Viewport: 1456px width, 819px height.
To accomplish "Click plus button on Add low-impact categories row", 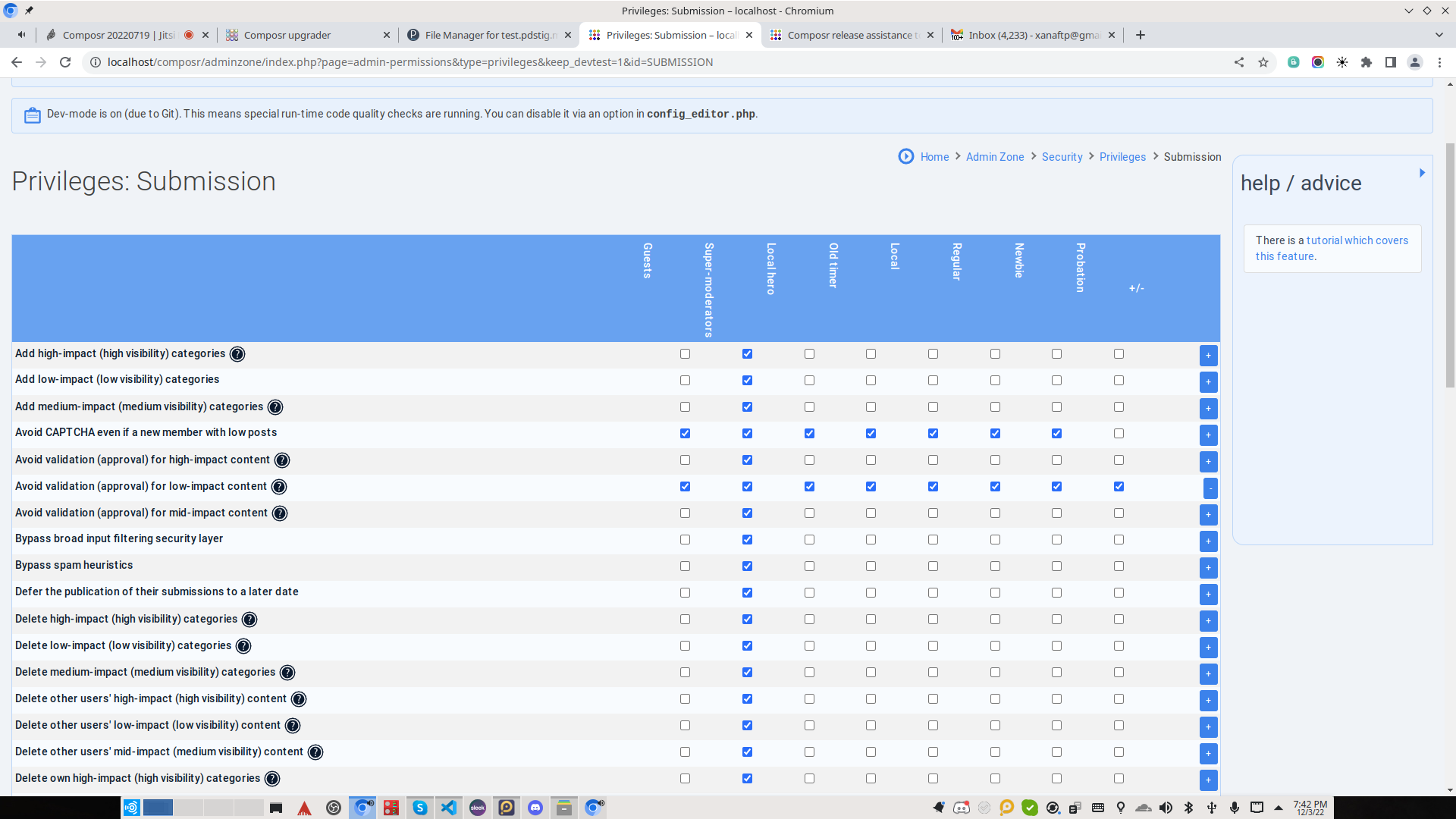I will (1208, 381).
